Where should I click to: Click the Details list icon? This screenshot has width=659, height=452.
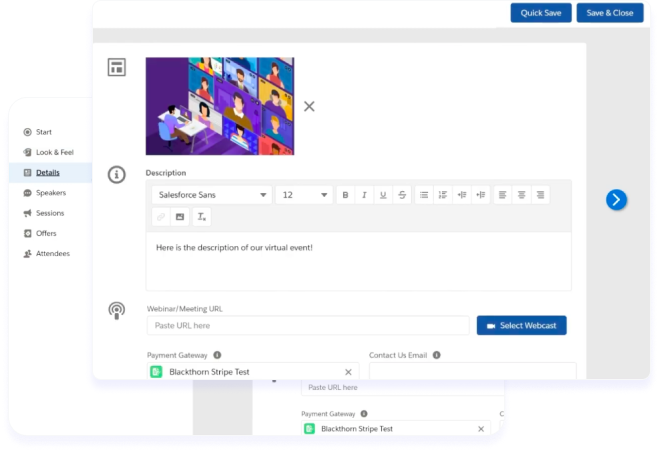(x=27, y=172)
